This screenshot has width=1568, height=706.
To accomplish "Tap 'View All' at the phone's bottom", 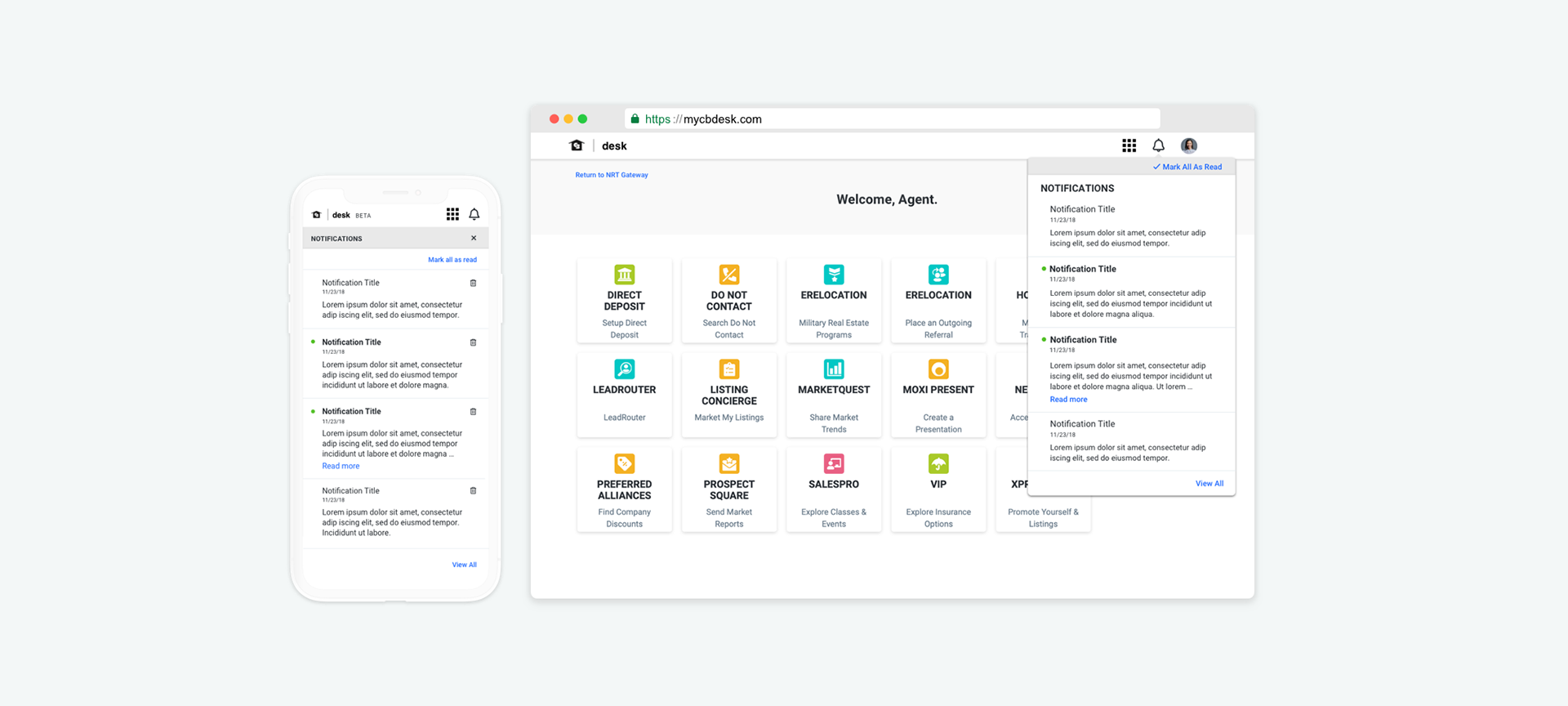I will click(465, 565).
